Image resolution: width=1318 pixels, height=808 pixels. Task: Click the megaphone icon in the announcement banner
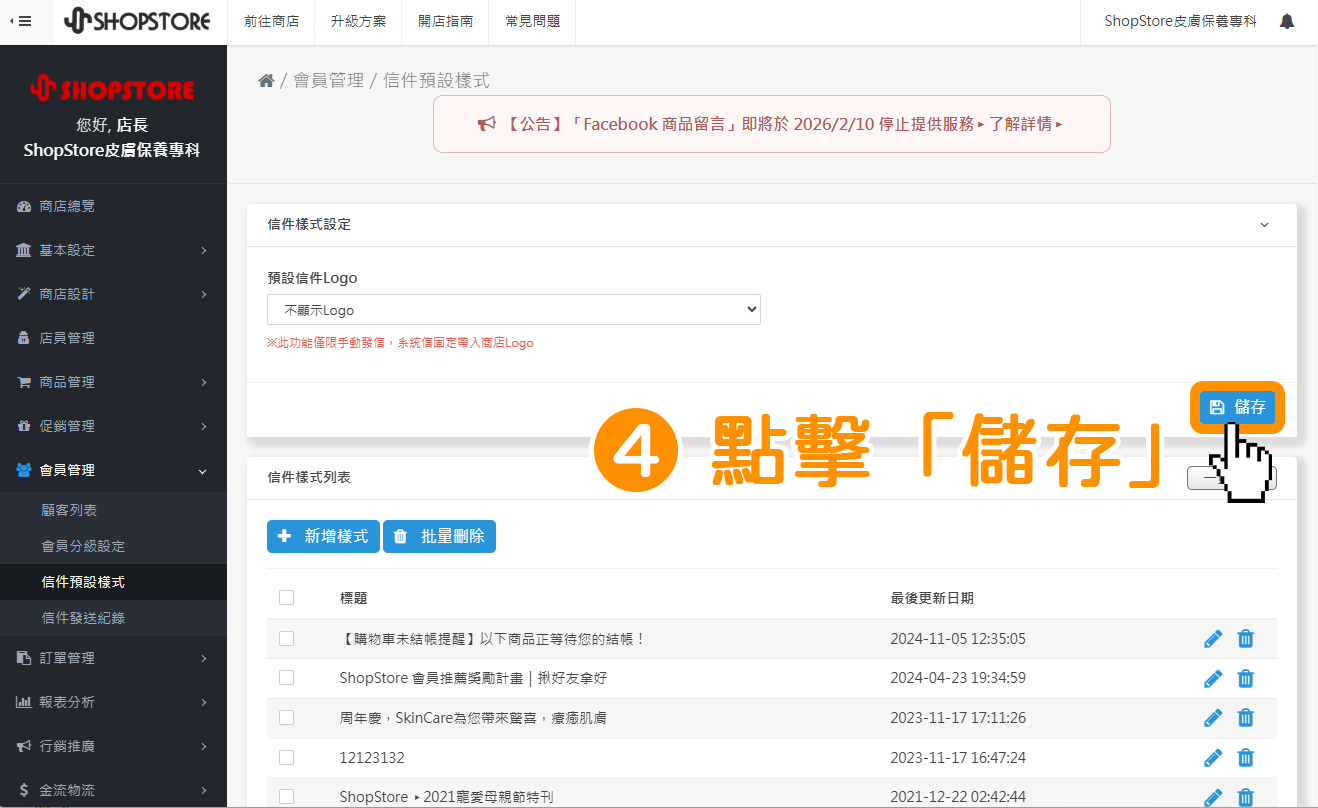coord(485,123)
